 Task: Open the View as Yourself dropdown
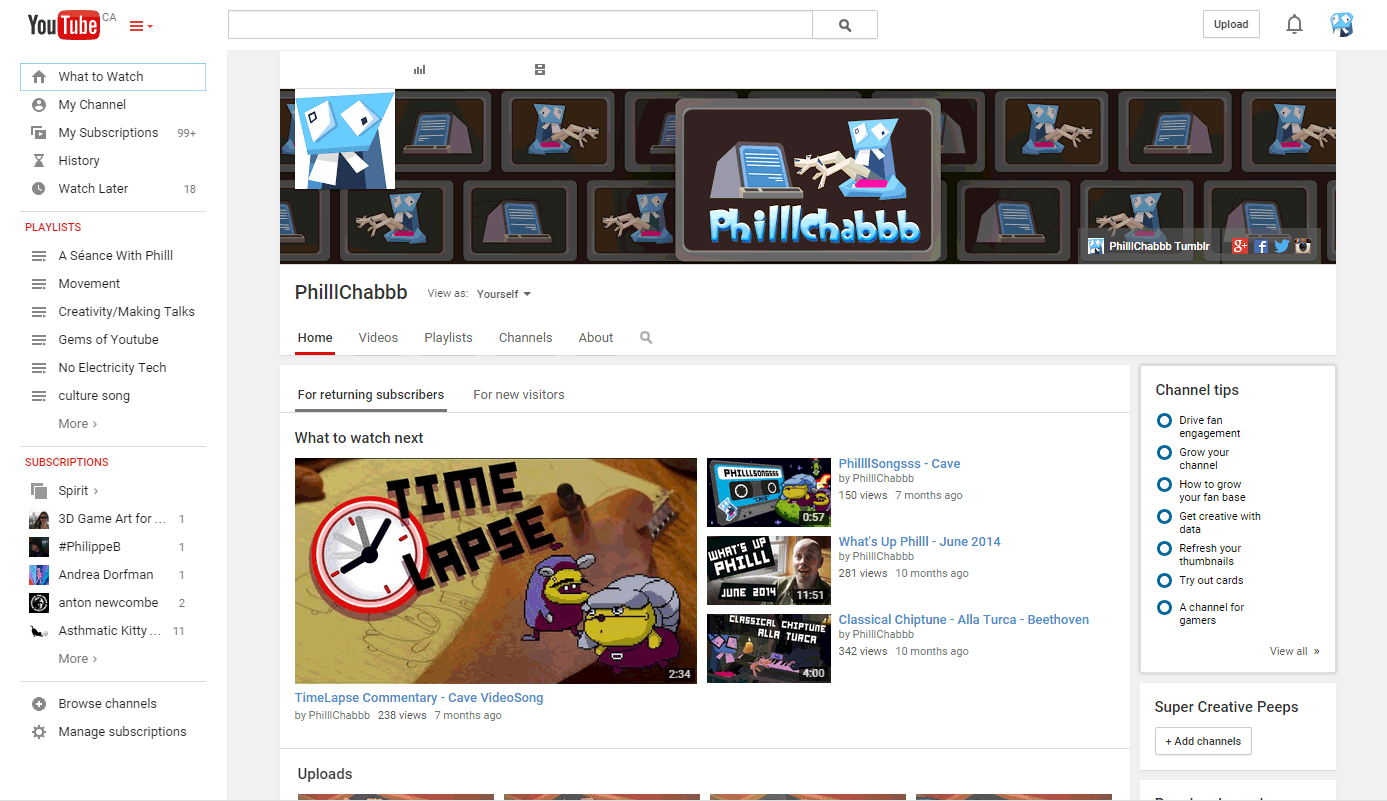click(x=503, y=294)
